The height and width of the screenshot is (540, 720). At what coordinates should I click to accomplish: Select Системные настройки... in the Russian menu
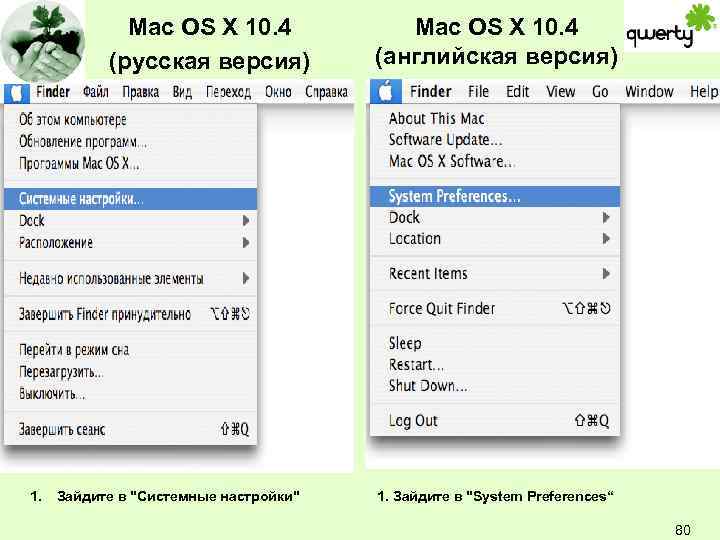tap(81, 199)
